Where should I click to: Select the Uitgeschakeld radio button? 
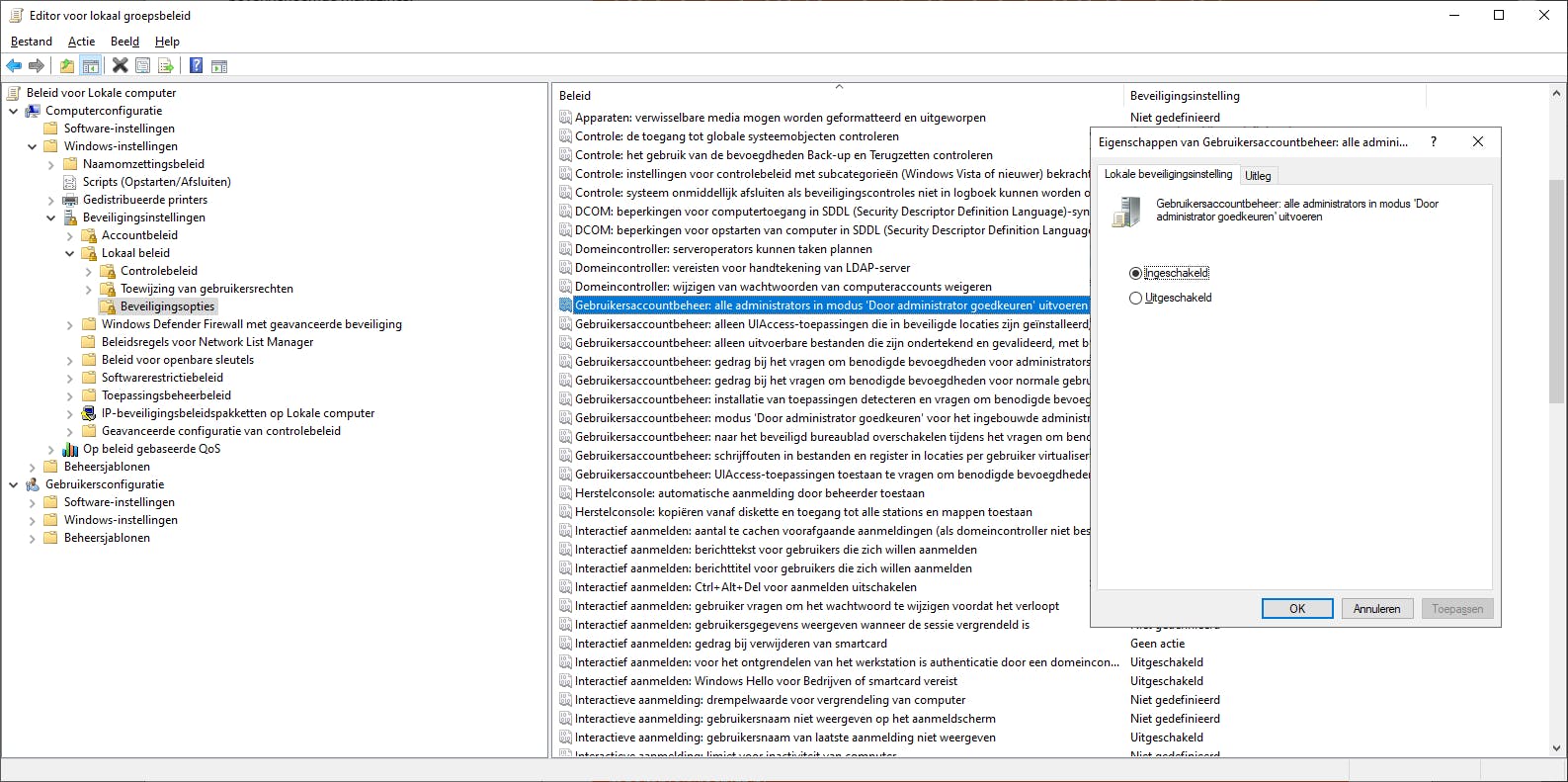pyautogui.click(x=1135, y=298)
